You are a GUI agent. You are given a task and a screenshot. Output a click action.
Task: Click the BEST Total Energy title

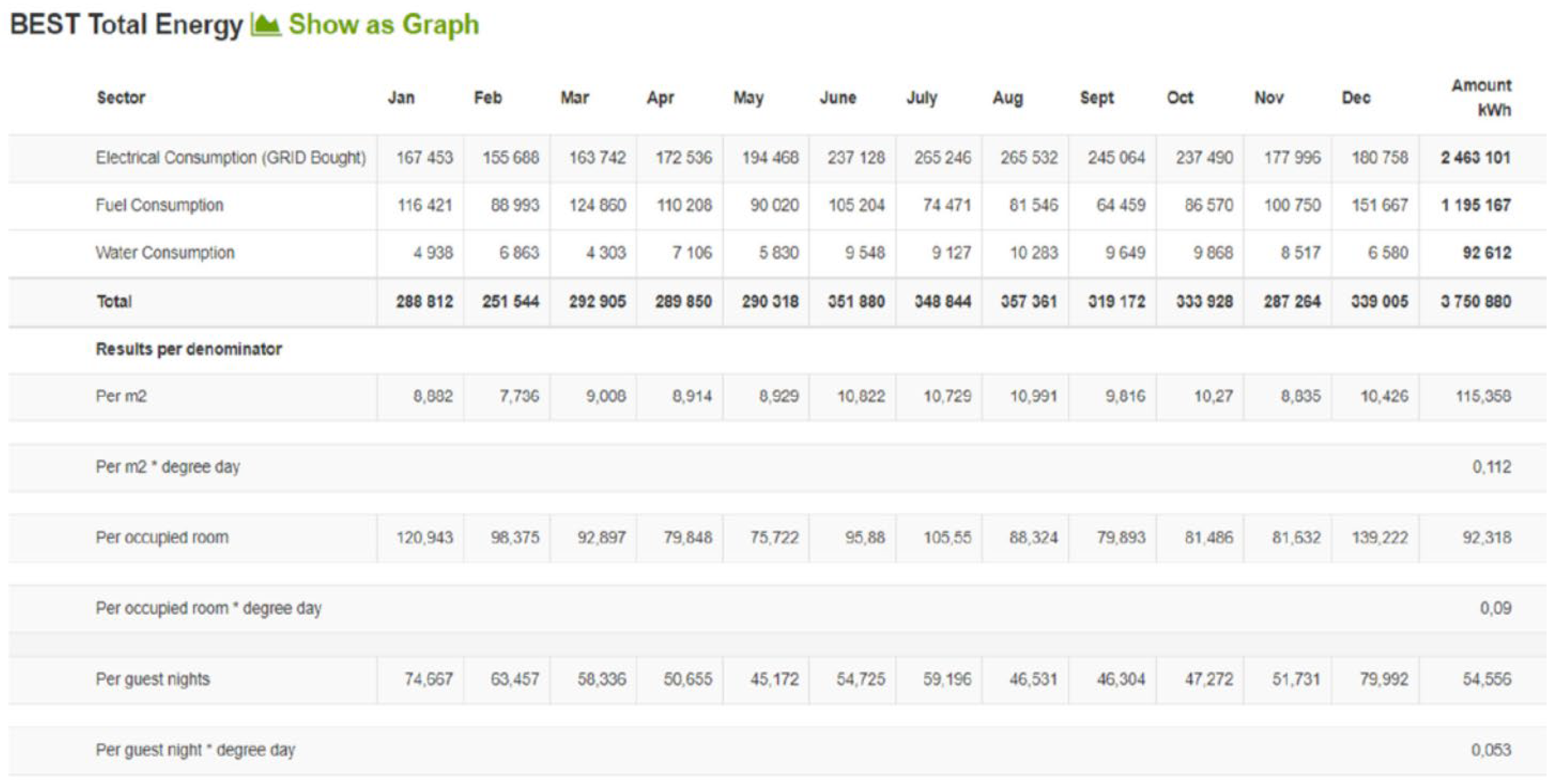(126, 25)
